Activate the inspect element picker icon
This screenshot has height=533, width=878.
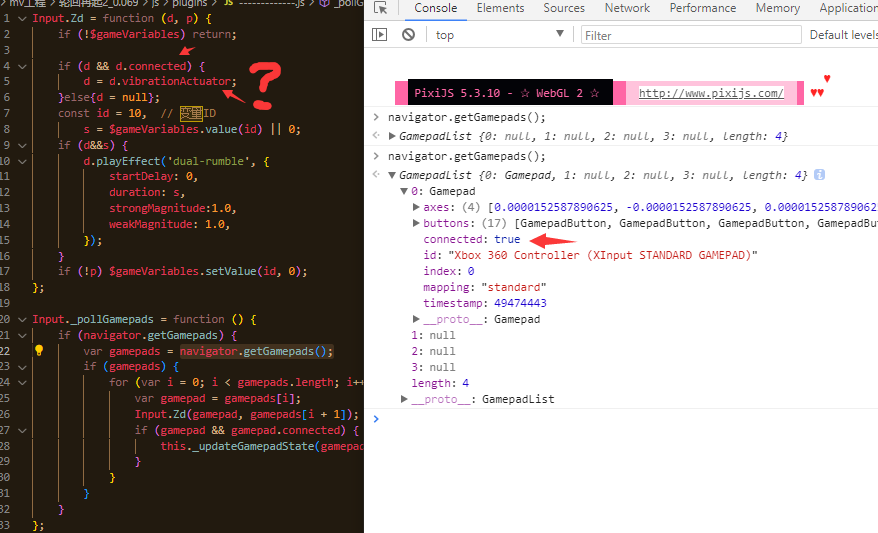(381, 8)
